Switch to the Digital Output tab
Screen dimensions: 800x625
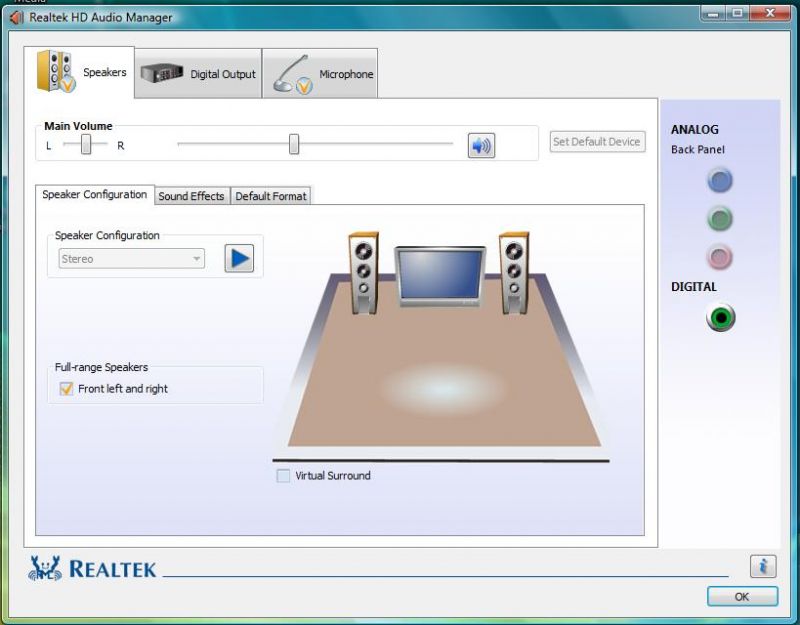click(198, 74)
